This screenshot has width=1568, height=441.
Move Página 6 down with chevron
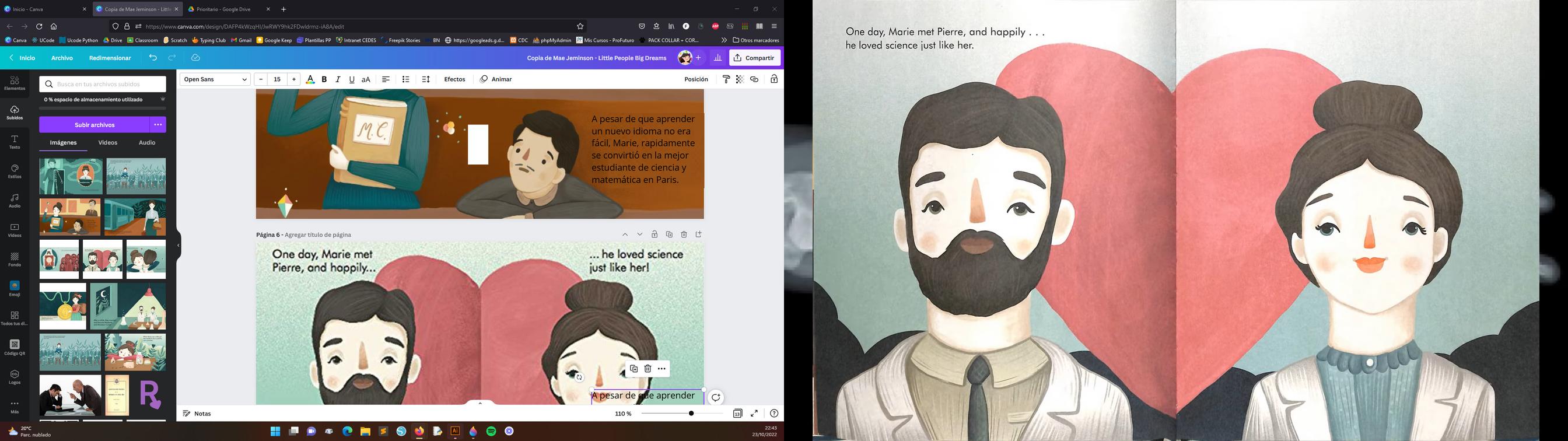tap(640, 235)
